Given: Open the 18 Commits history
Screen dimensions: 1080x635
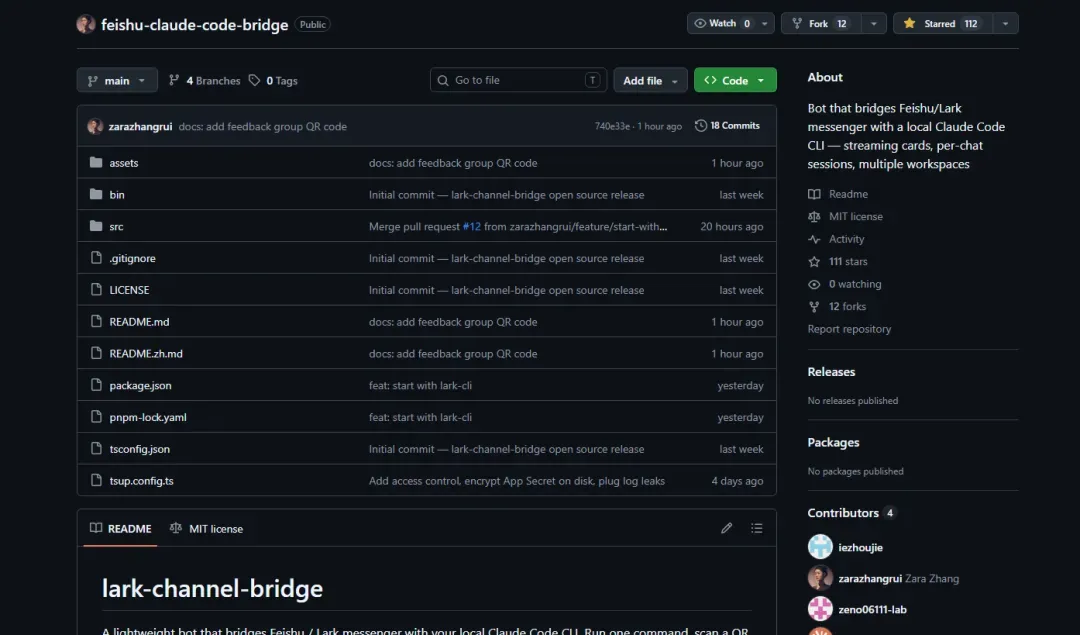Looking at the screenshot, I should [727, 125].
